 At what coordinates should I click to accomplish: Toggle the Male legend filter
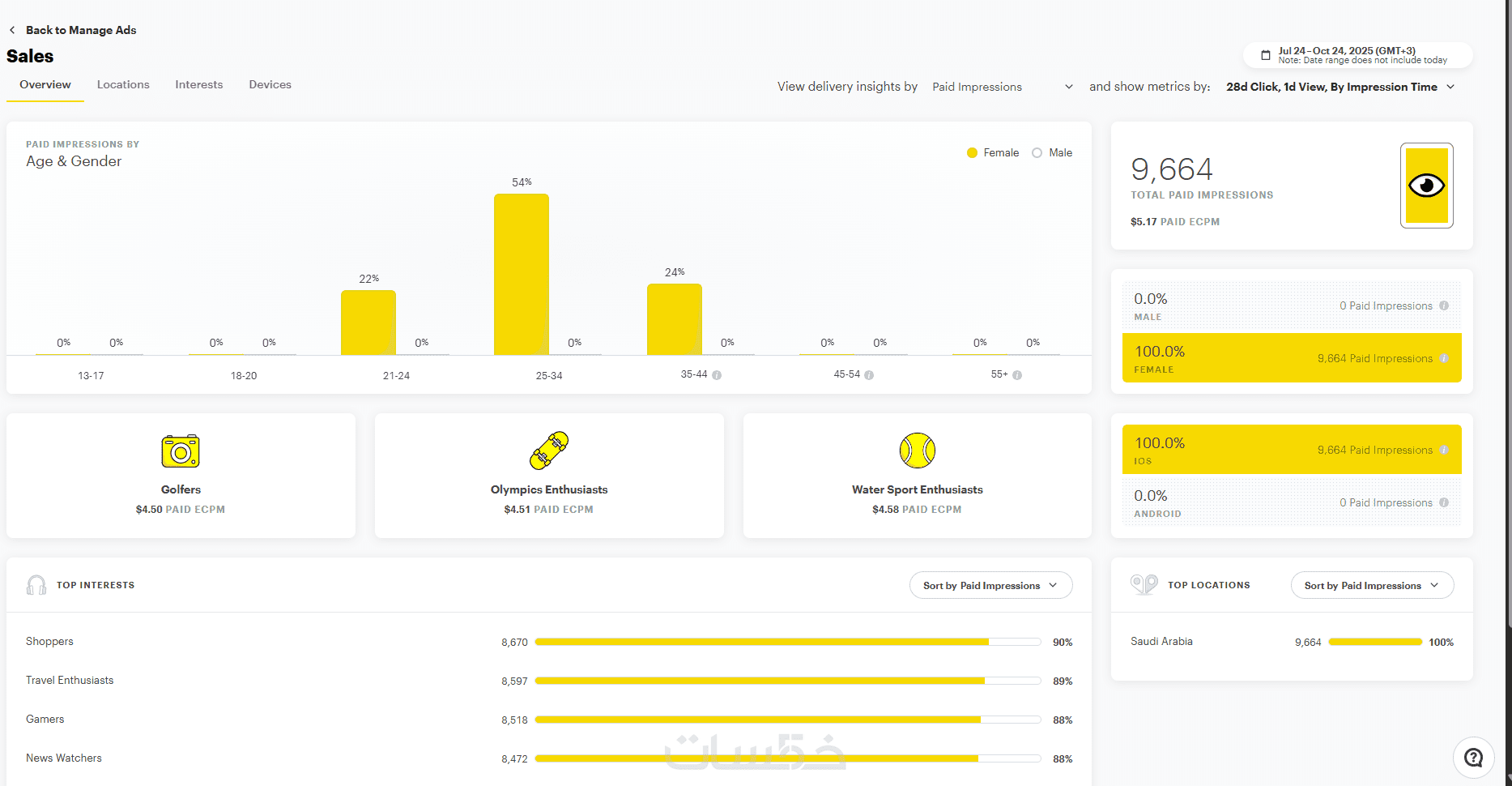click(x=1052, y=152)
